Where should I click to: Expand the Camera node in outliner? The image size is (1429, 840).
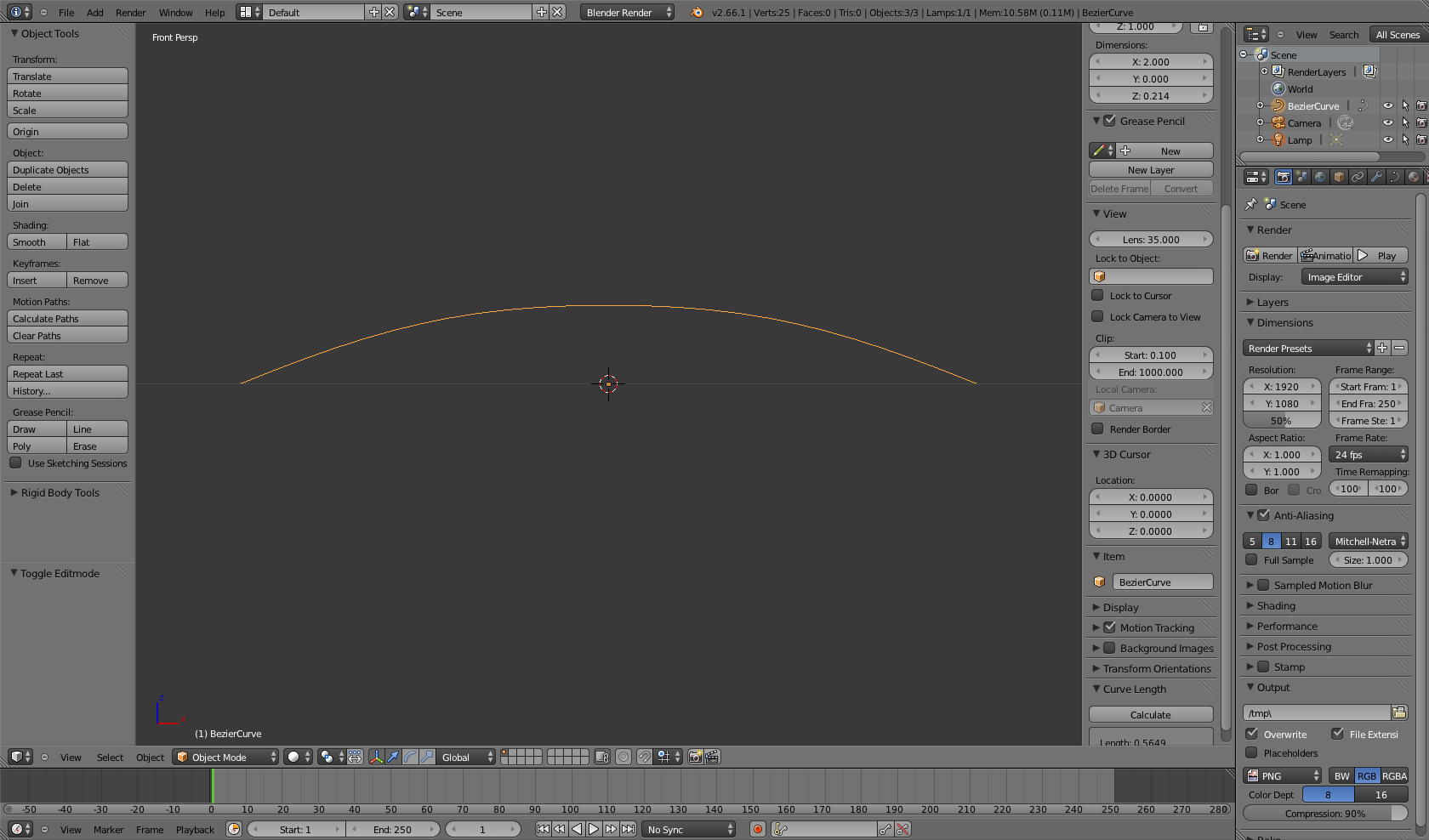[x=1261, y=122]
